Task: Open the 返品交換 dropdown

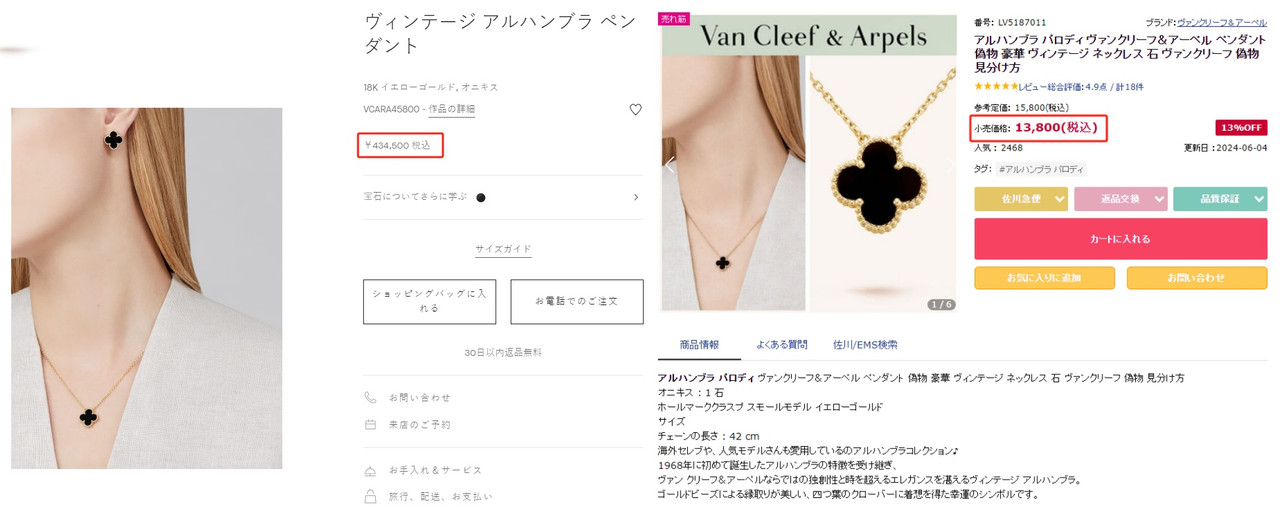Action: pyautogui.click(x=1120, y=199)
